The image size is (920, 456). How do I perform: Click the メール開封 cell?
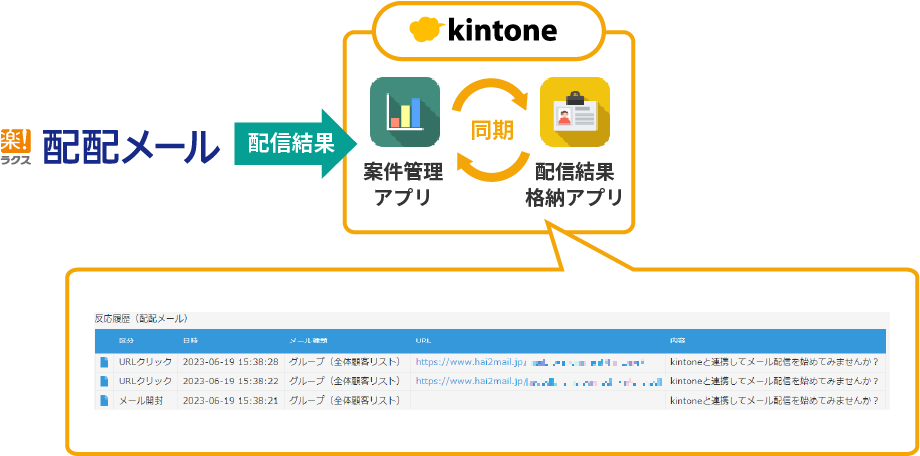point(141,401)
